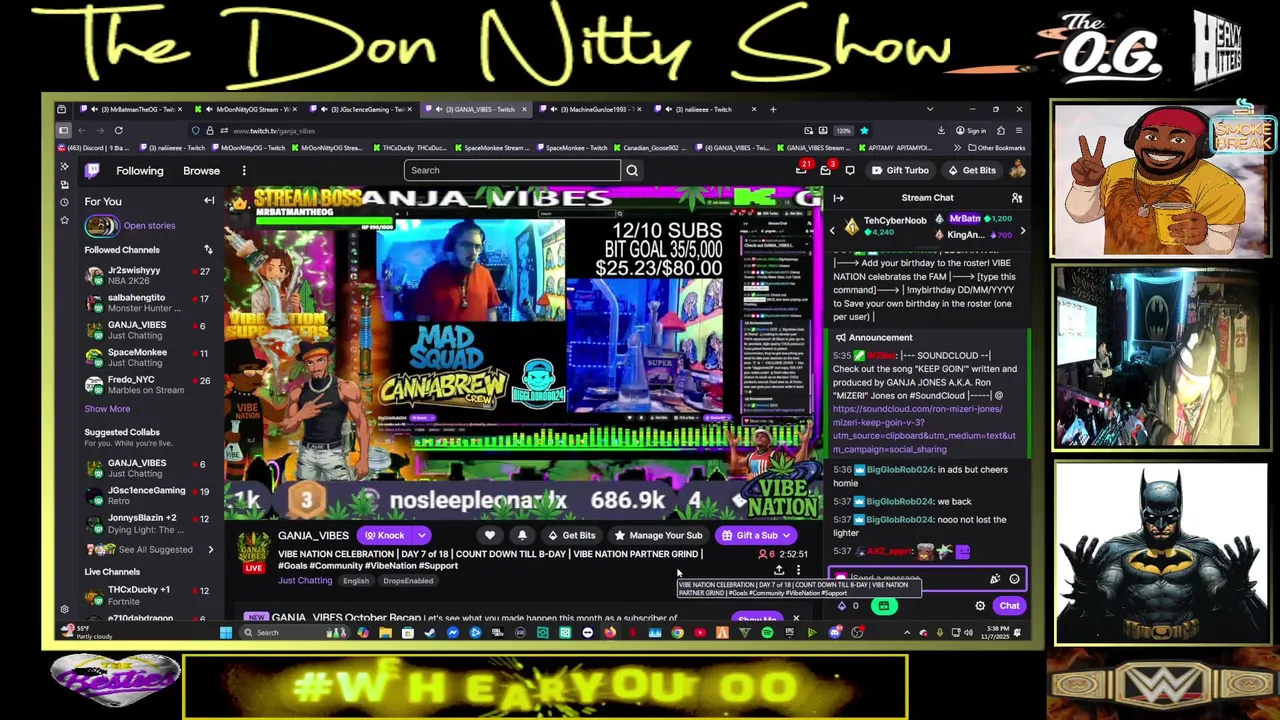Open the Browse page

click(x=201, y=171)
